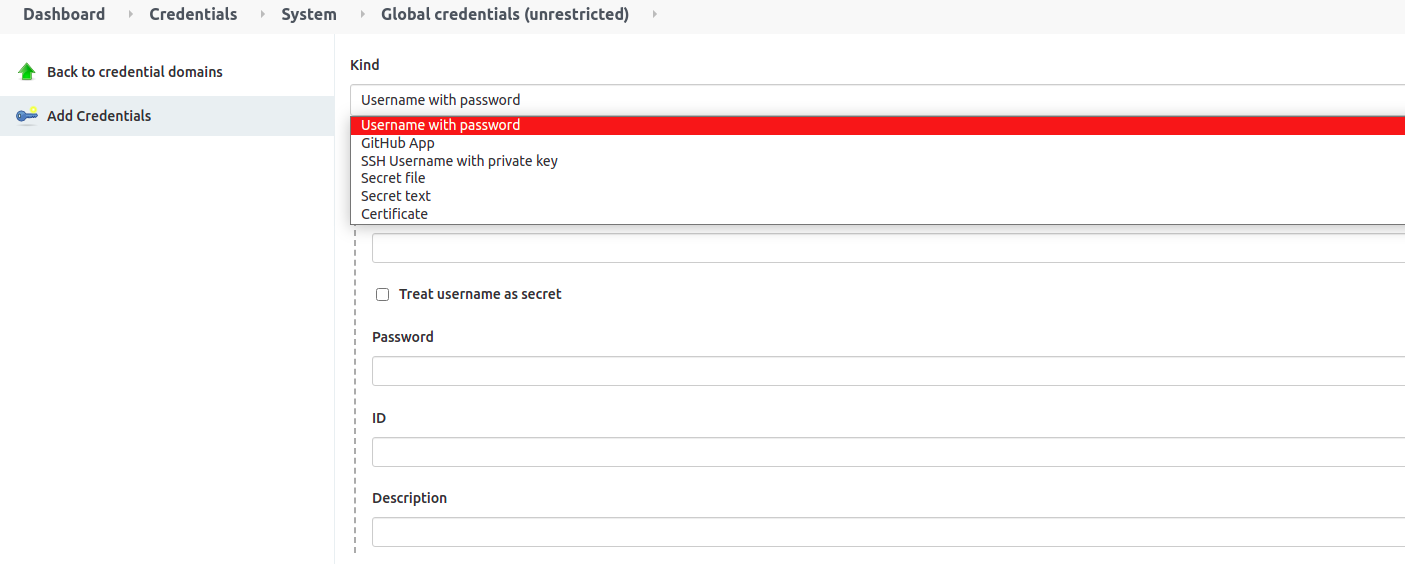This screenshot has width=1405, height=564.
Task: Pick SSH Username with private key option
Action: [x=459, y=161]
